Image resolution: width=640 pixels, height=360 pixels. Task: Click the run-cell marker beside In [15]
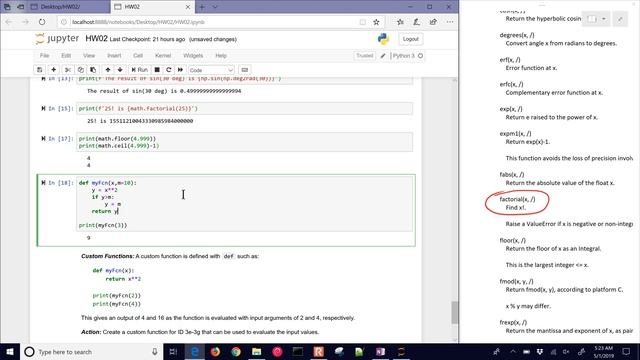(43, 109)
